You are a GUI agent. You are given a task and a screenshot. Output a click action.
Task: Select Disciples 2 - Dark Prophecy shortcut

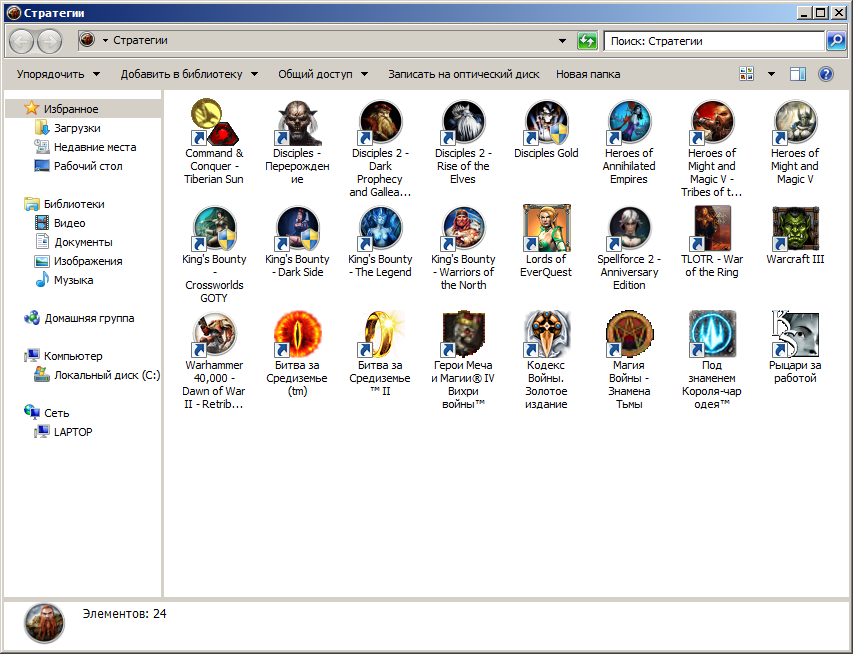coord(380,122)
